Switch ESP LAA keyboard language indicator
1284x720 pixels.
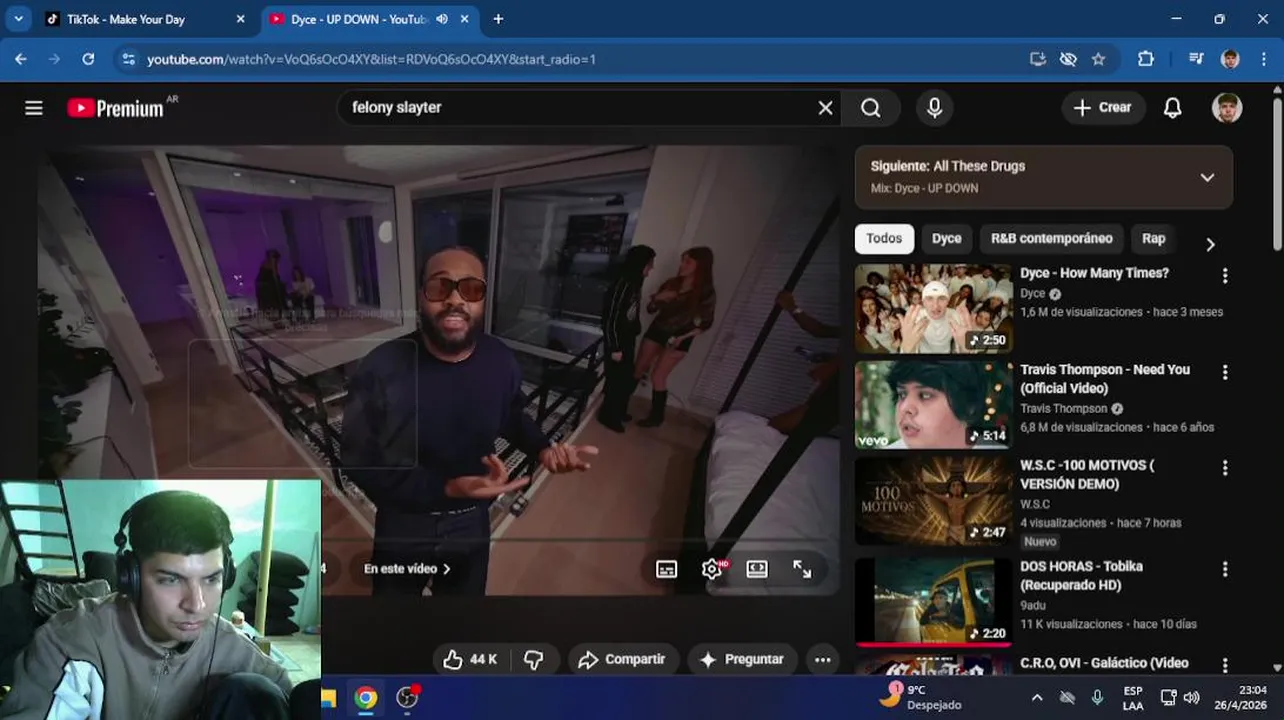[1133, 697]
